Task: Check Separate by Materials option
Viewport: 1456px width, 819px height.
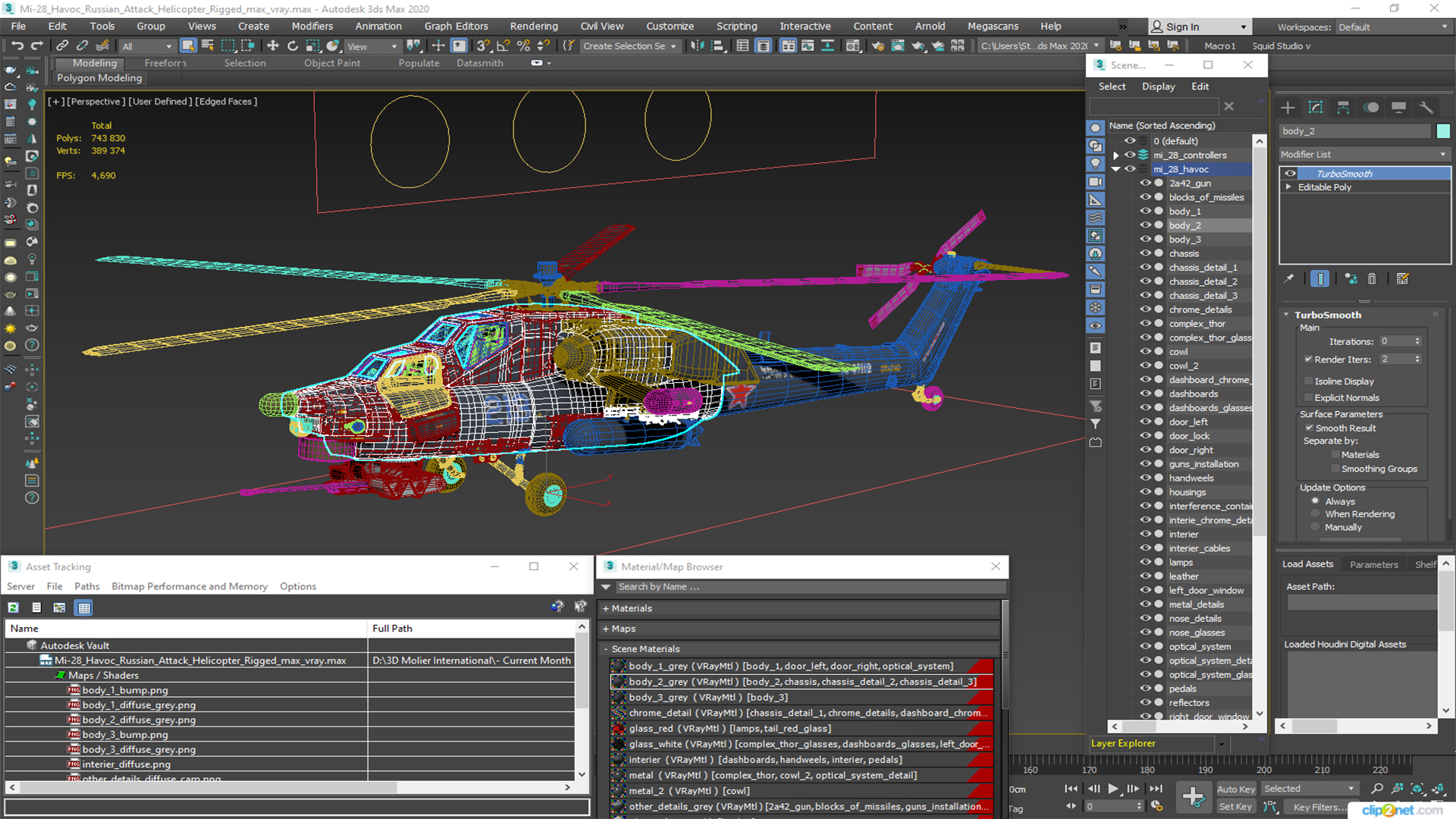Action: click(x=1335, y=455)
